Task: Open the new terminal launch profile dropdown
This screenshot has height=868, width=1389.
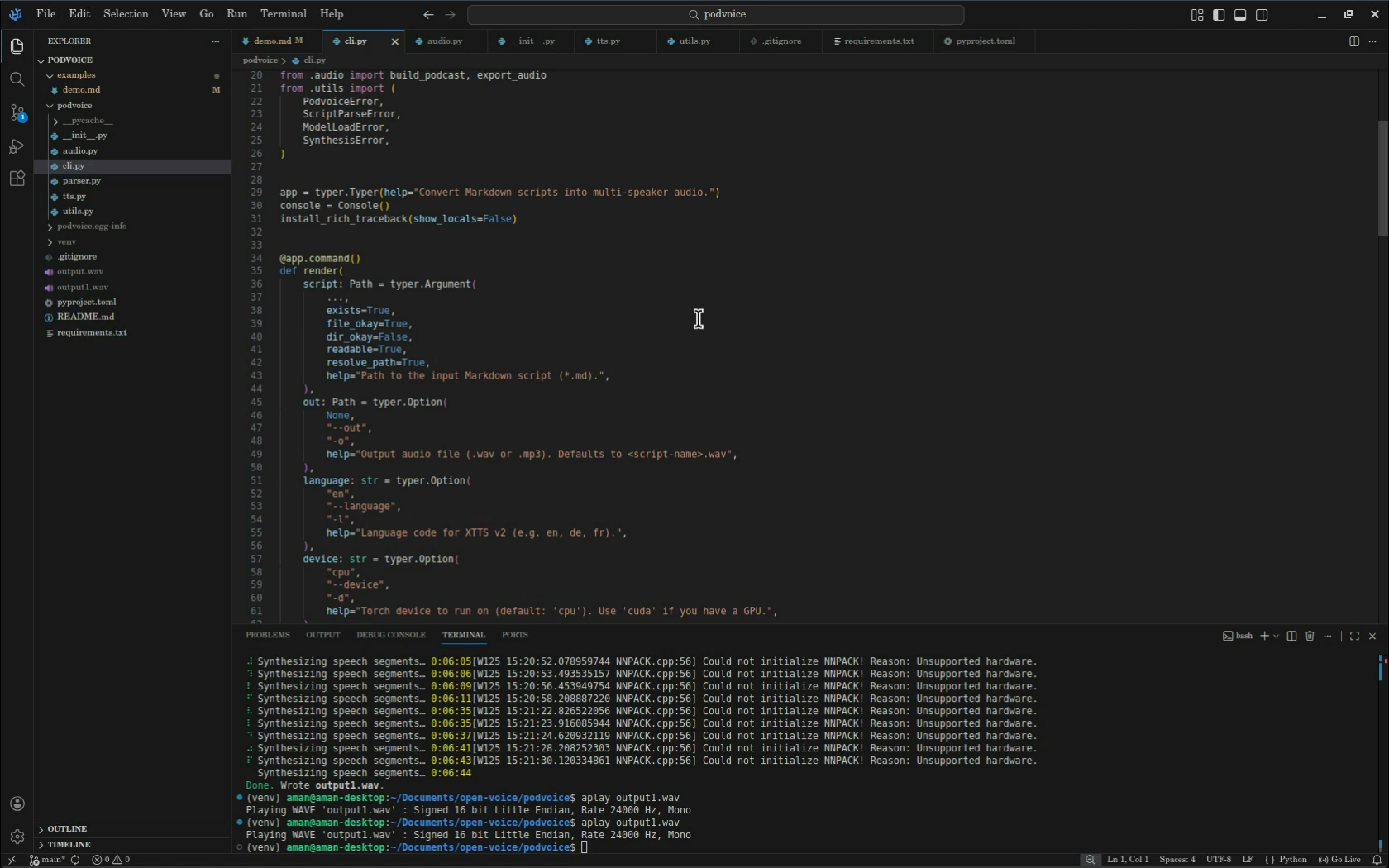Action: pos(1277,636)
